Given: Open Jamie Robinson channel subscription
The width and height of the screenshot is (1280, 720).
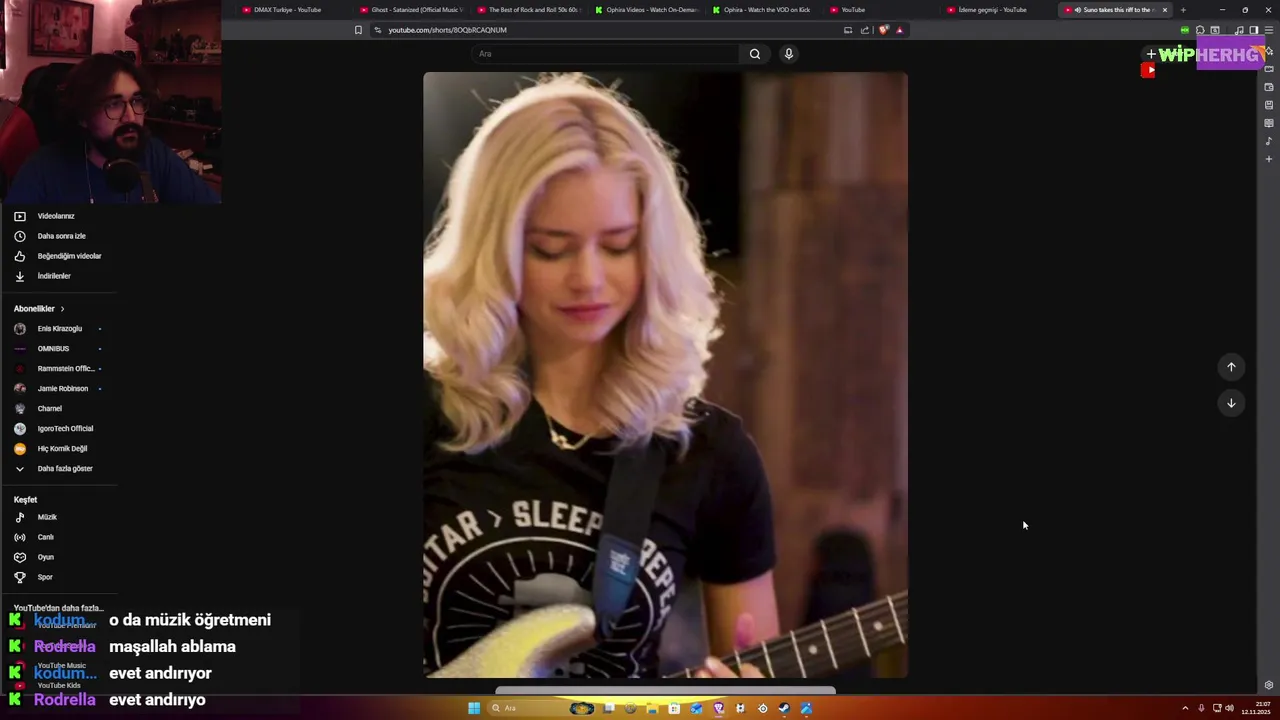Looking at the screenshot, I should (63, 389).
